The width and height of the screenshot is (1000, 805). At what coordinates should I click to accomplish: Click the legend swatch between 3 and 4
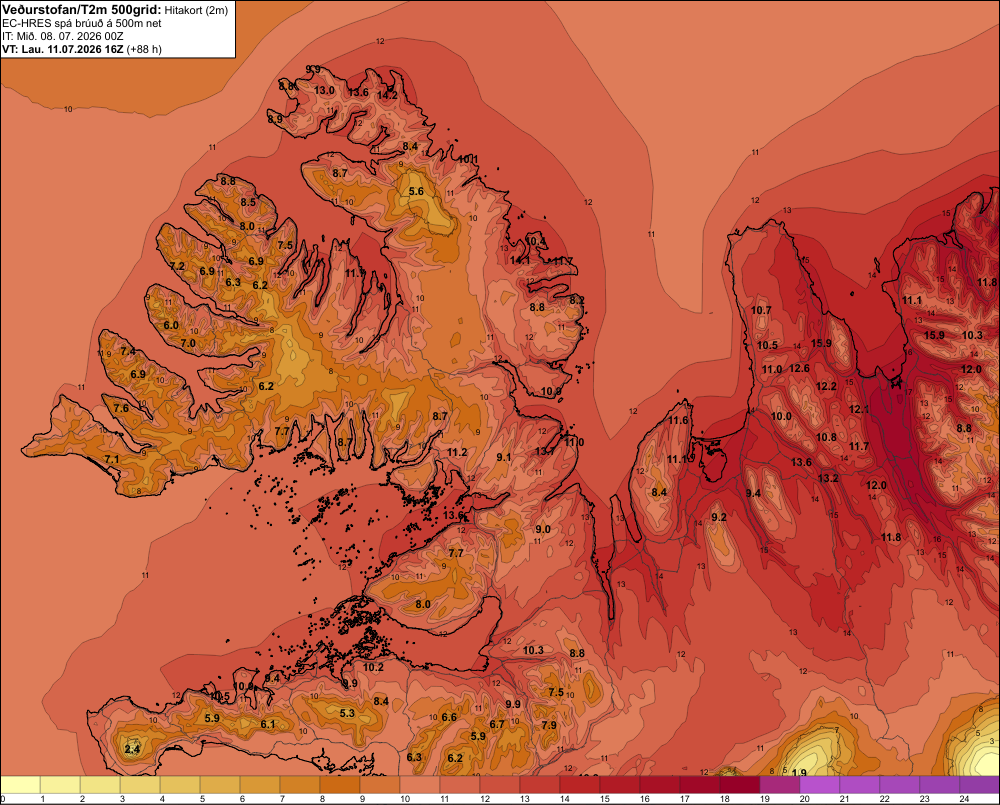point(140,785)
